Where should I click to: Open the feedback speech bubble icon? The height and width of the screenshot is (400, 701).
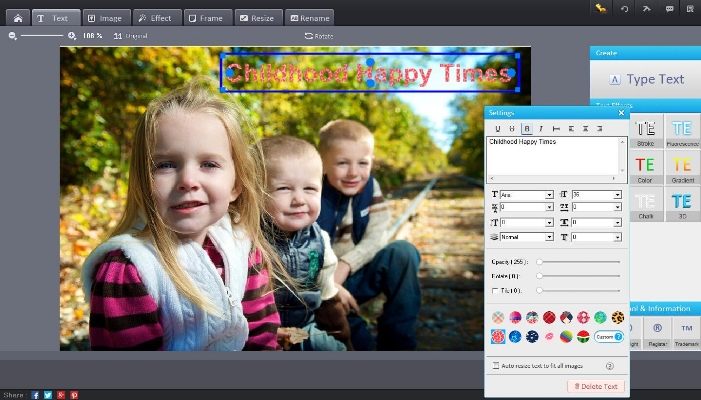[x=669, y=8]
